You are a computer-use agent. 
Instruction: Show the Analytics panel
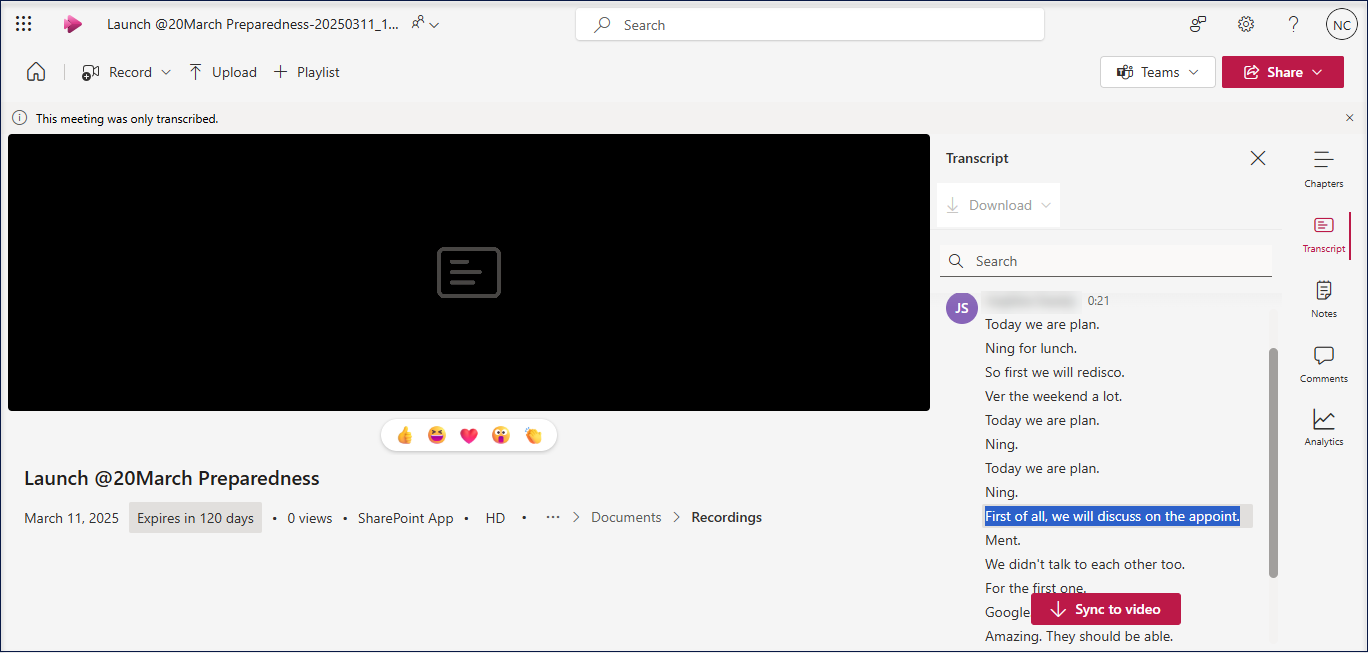[x=1323, y=427]
